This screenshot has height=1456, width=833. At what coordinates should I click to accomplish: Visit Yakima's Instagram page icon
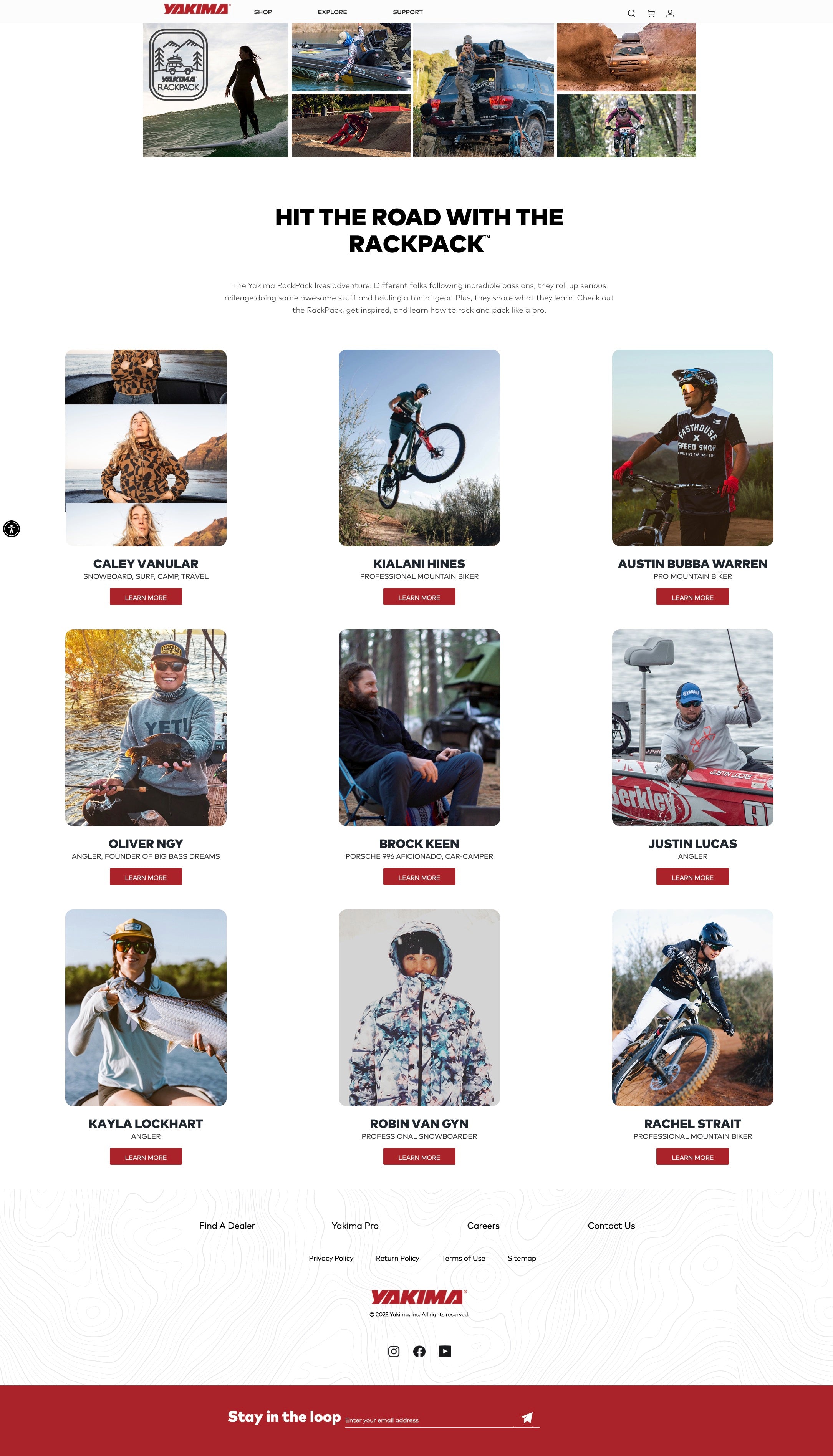point(394,1351)
